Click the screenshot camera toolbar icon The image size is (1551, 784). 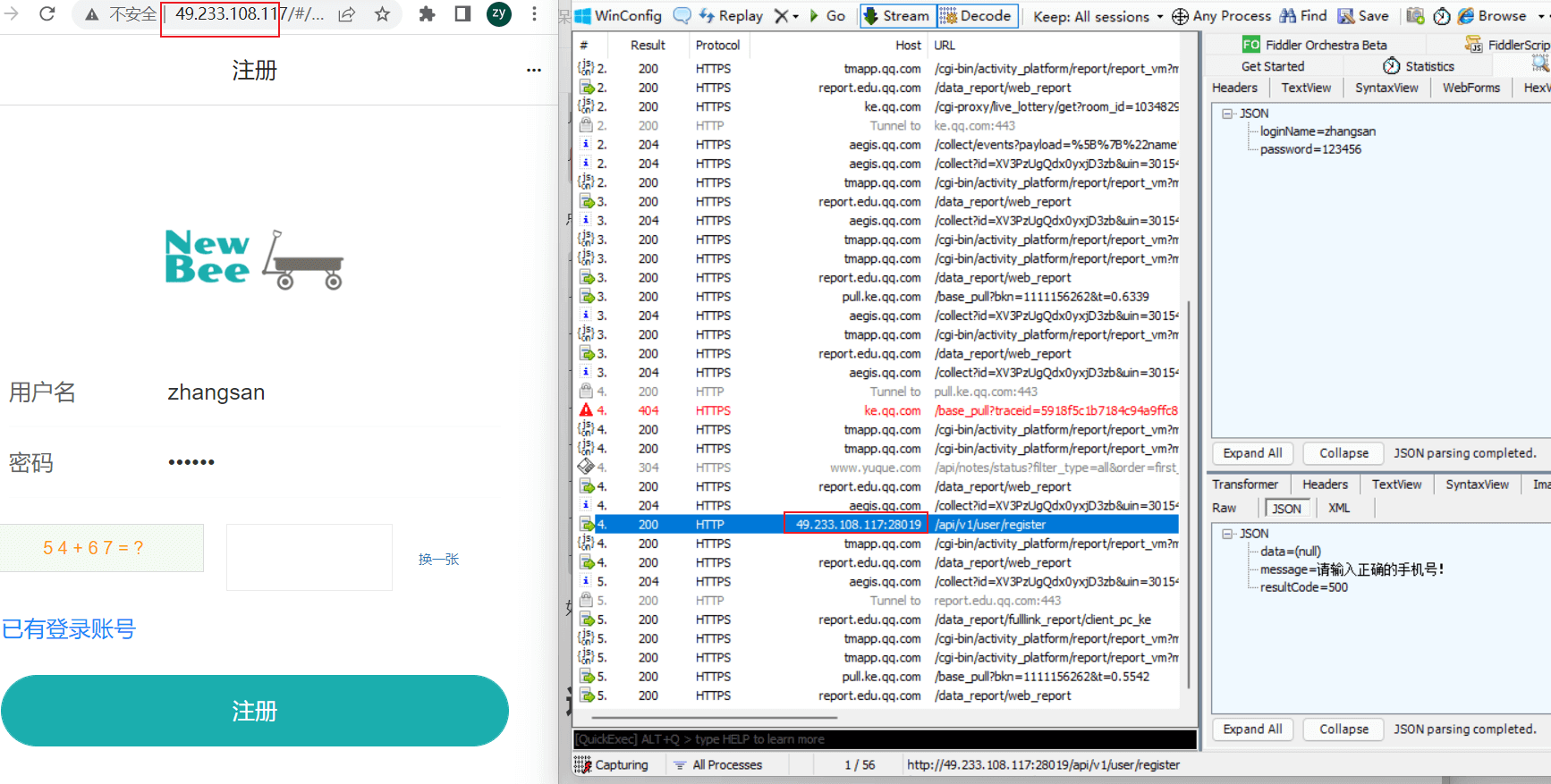click(1415, 16)
